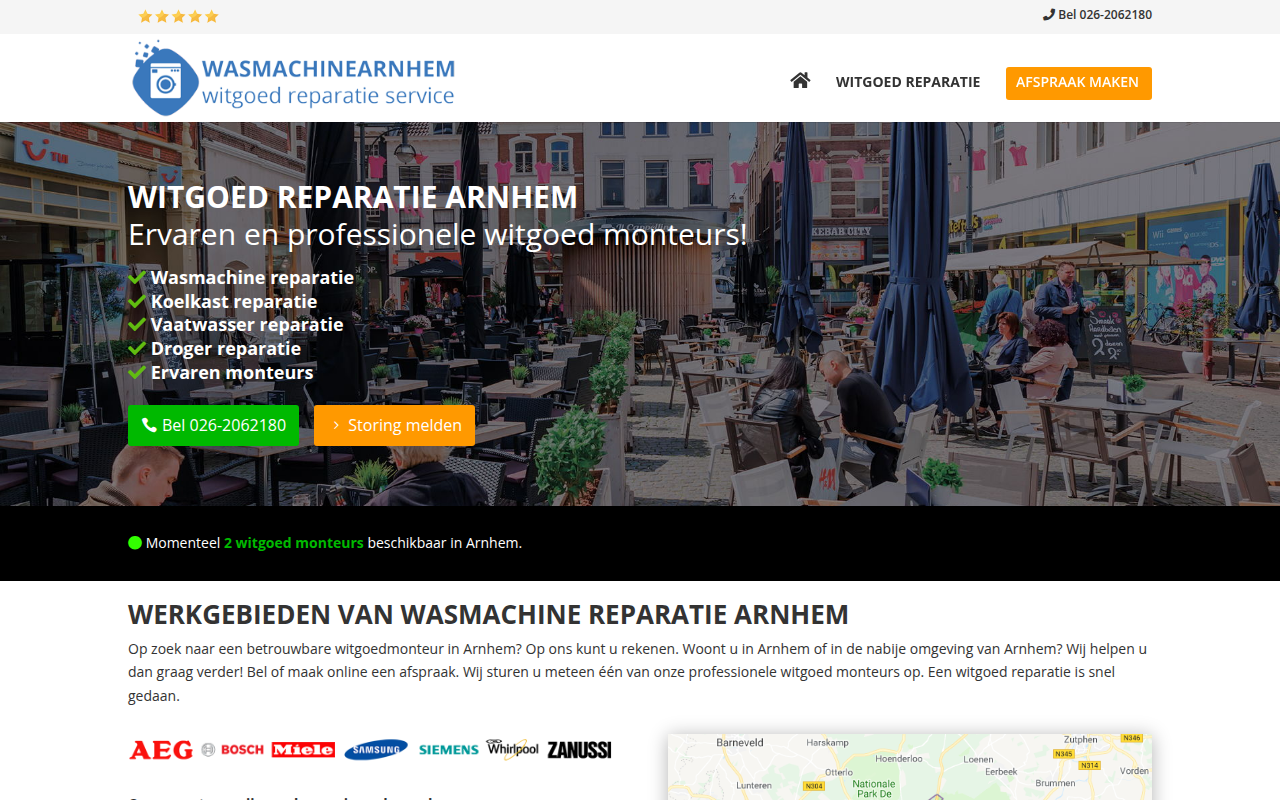This screenshot has width=1280, height=800.
Task: Click the Bosch brand logo
Action: click(233, 750)
